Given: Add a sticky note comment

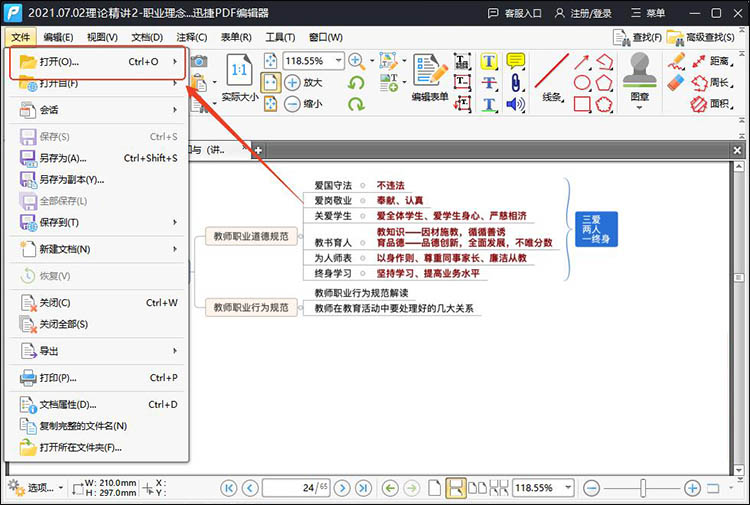Looking at the screenshot, I should tap(516, 61).
